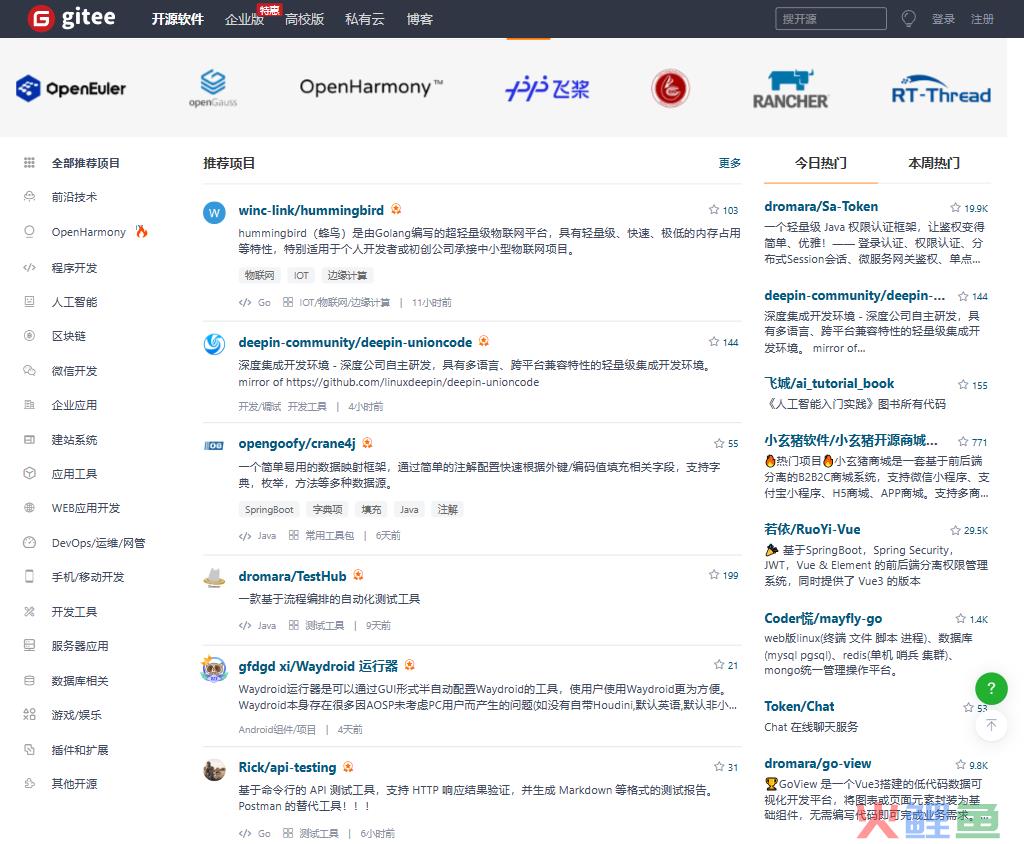Click the 登录 link
The height and width of the screenshot is (844, 1024).
point(943,19)
